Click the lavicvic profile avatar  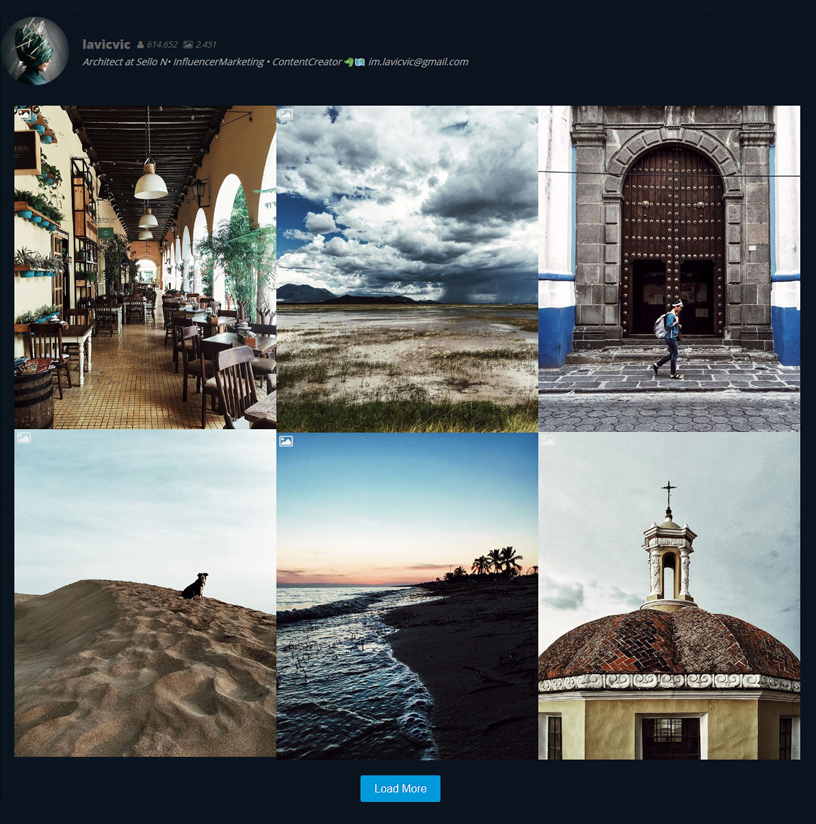[35, 51]
